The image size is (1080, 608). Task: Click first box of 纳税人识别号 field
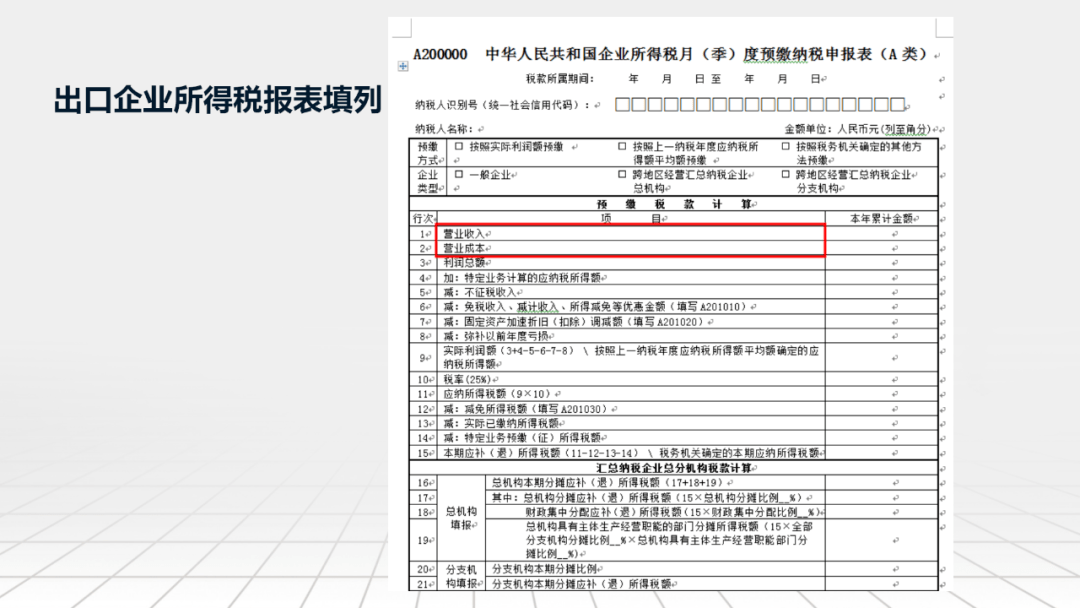[x=622, y=104]
